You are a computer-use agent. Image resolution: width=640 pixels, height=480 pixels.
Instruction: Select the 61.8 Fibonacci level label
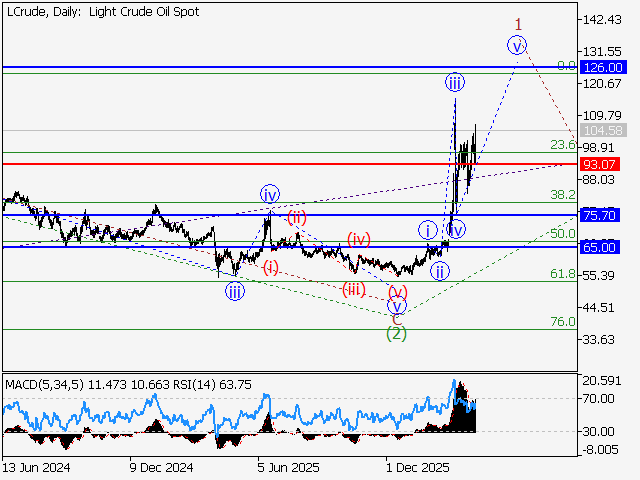563,274
